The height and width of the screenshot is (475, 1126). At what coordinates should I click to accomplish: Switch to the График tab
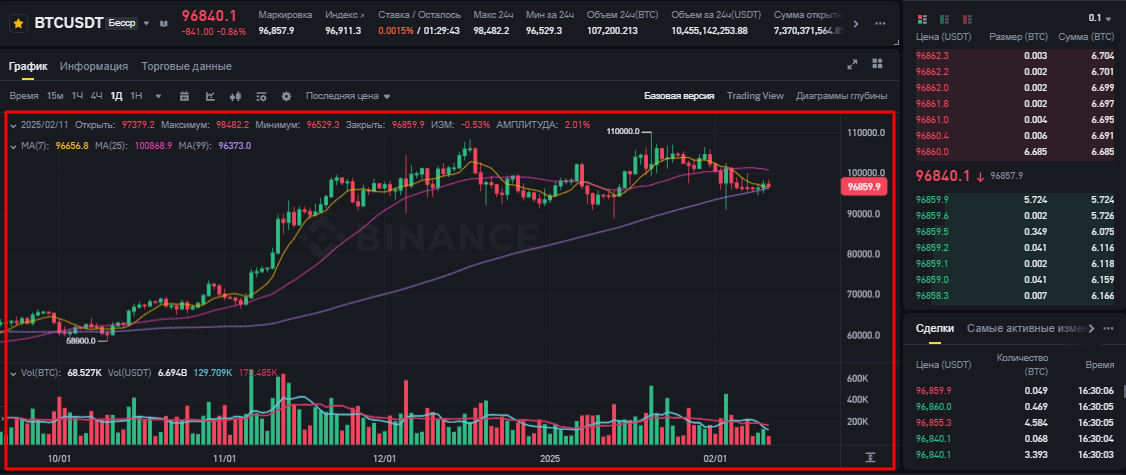28,66
